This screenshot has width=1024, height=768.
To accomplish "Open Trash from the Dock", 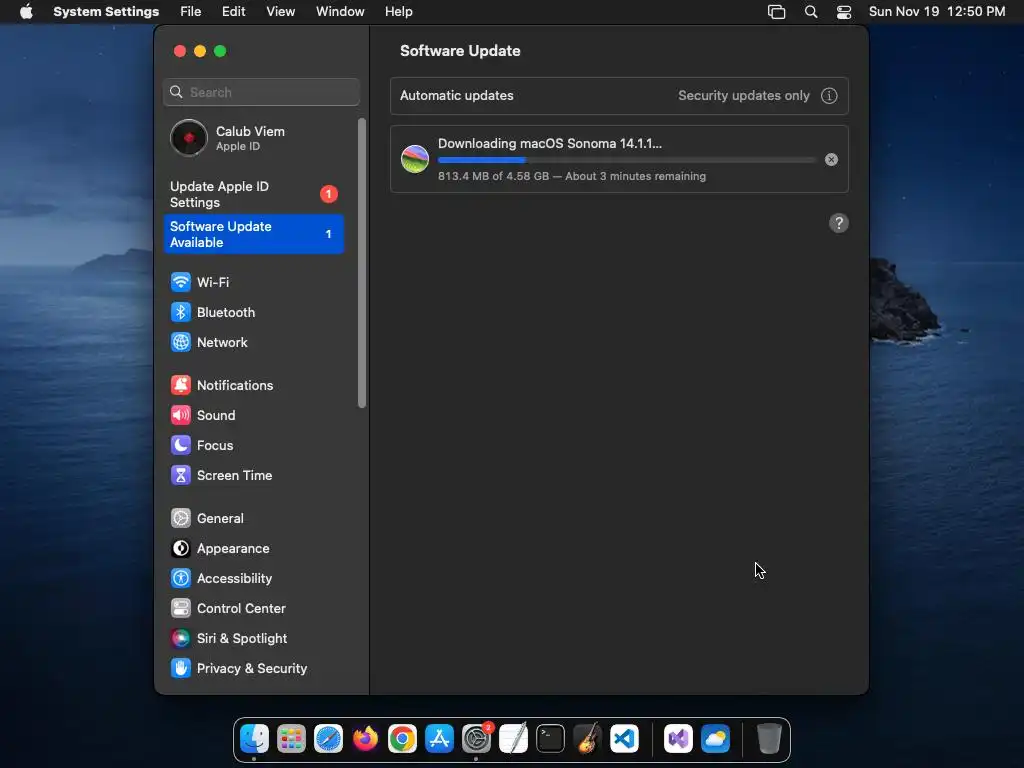I will [x=769, y=739].
